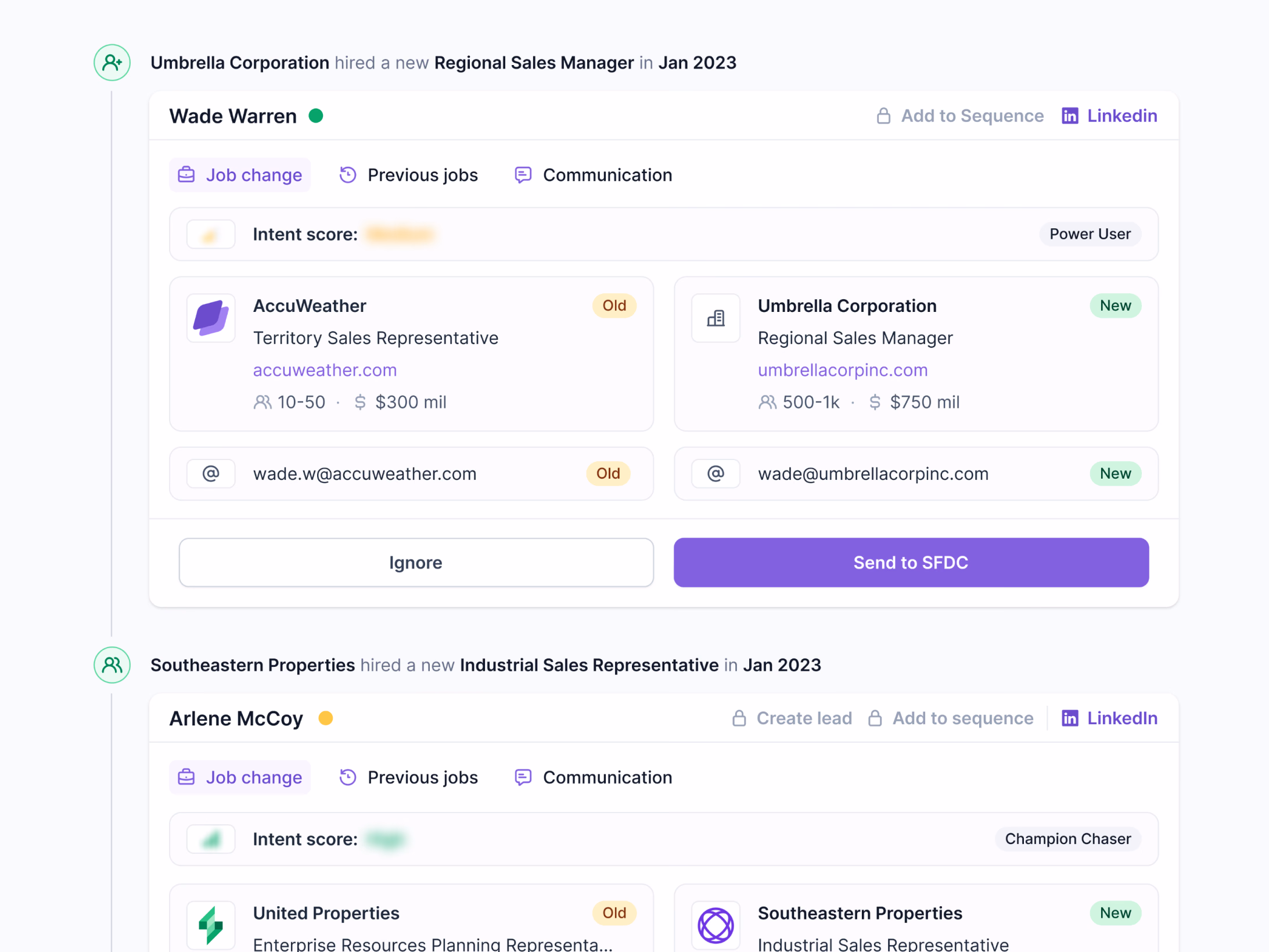Image resolution: width=1269 pixels, height=952 pixels.
Task: Click the LinkedIn logo icon on Wade Warren's card
Action: coord(1070,116)
